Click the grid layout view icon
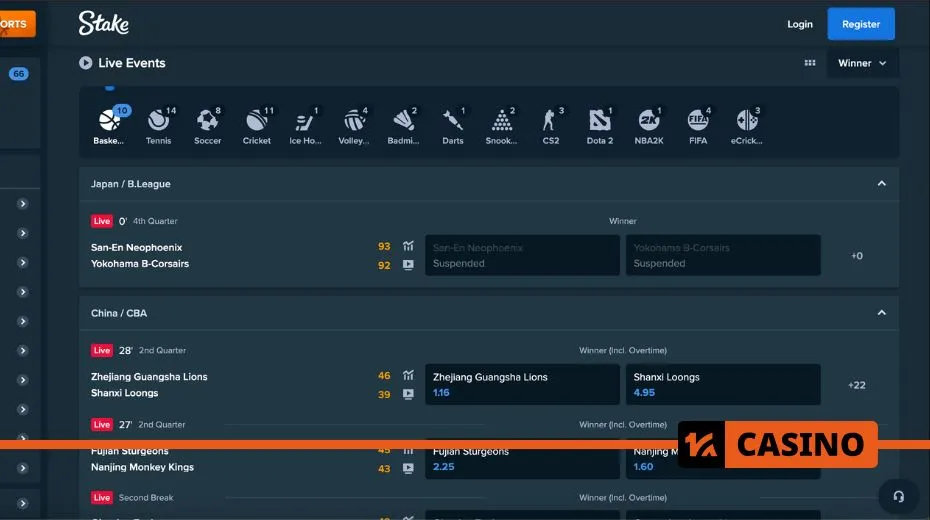 (x=810, y=63)
